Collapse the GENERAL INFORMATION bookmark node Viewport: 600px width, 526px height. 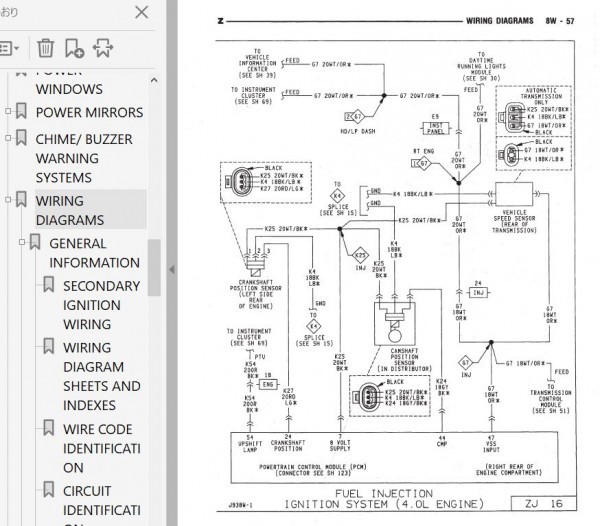click(22, 242)
